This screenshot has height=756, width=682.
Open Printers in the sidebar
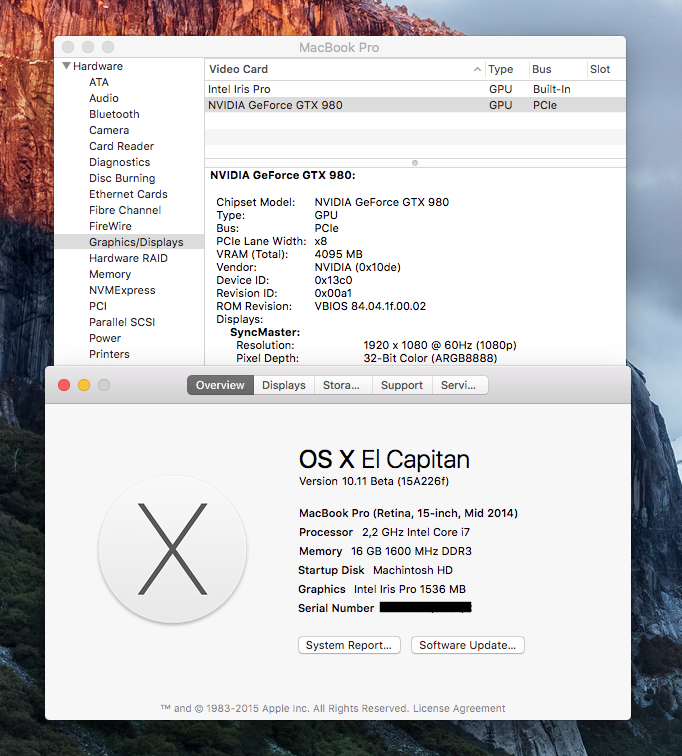pyautogui.click(x=109, y=354)
